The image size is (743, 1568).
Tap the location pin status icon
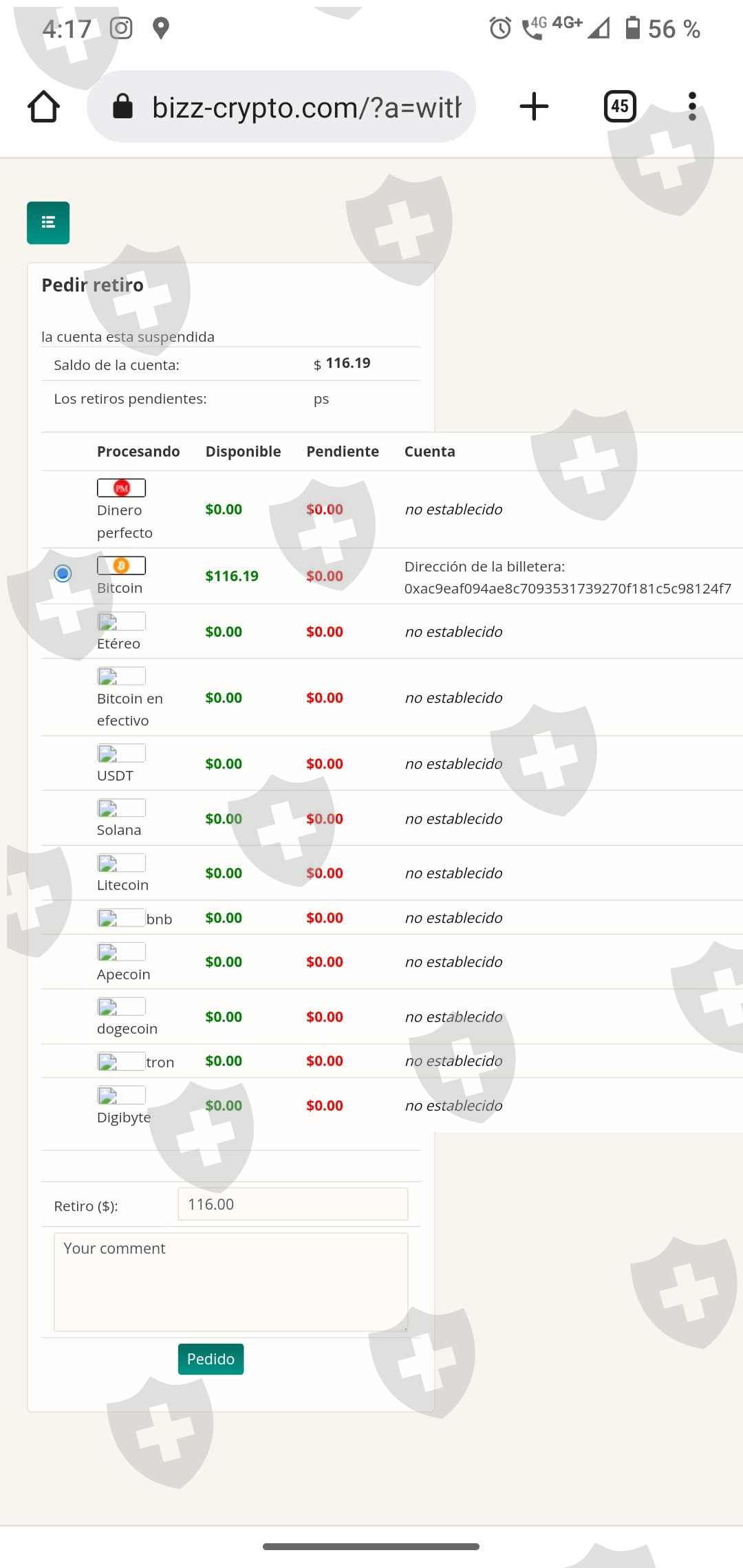tap(161, 28)
